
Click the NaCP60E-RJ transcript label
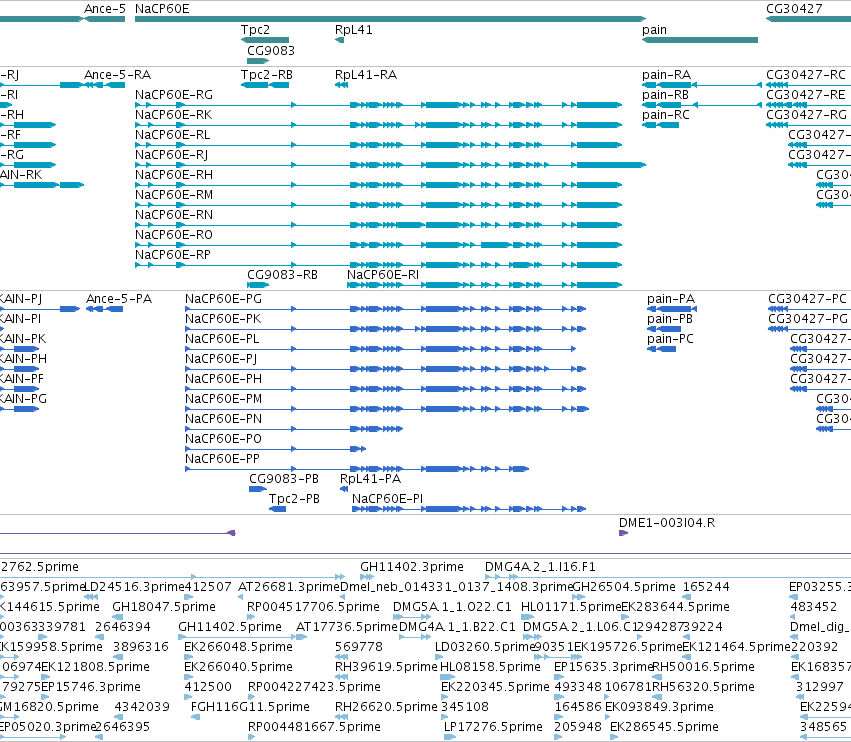pos(172,155)
